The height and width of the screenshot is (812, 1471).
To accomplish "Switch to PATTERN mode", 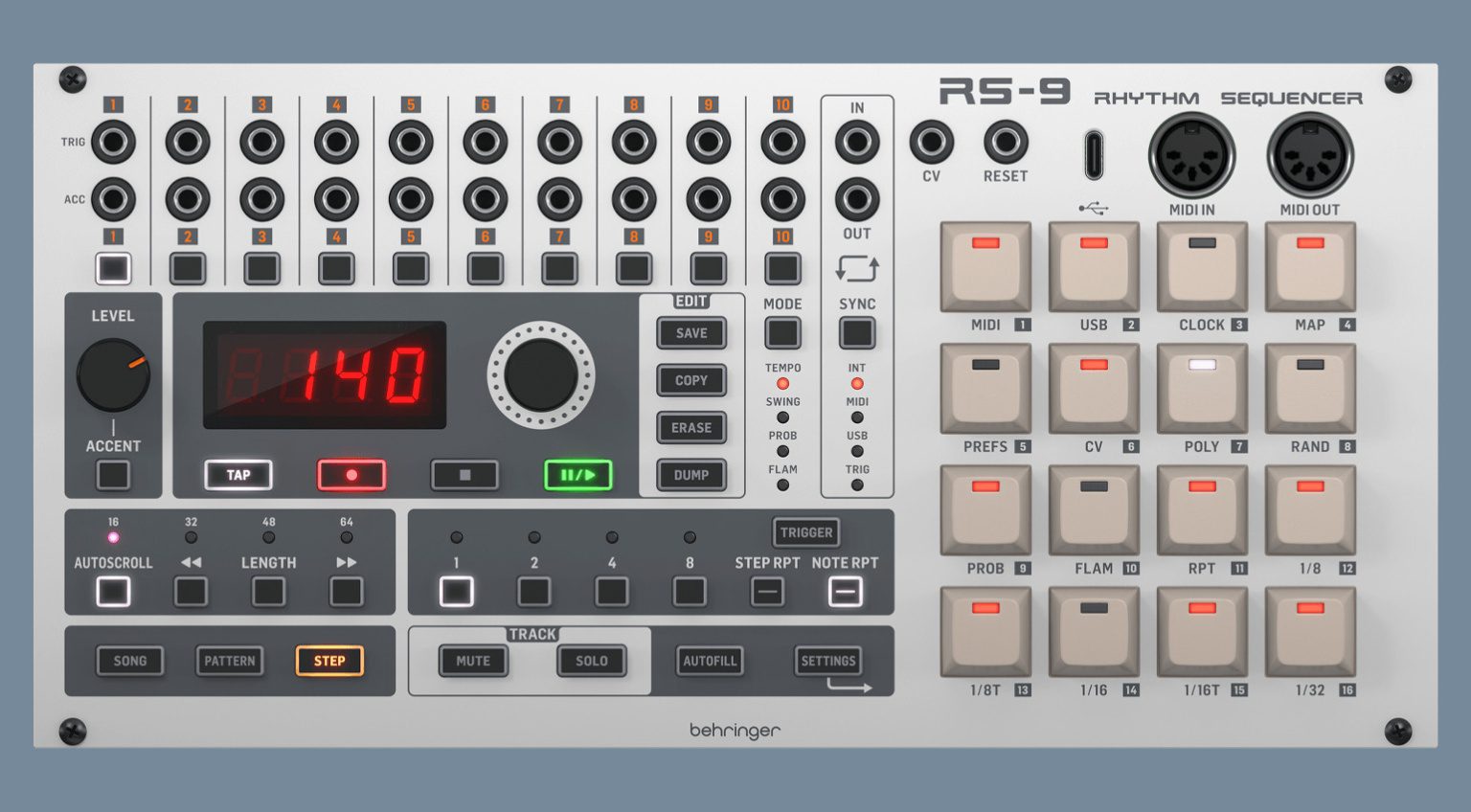I will coord(230,661).
